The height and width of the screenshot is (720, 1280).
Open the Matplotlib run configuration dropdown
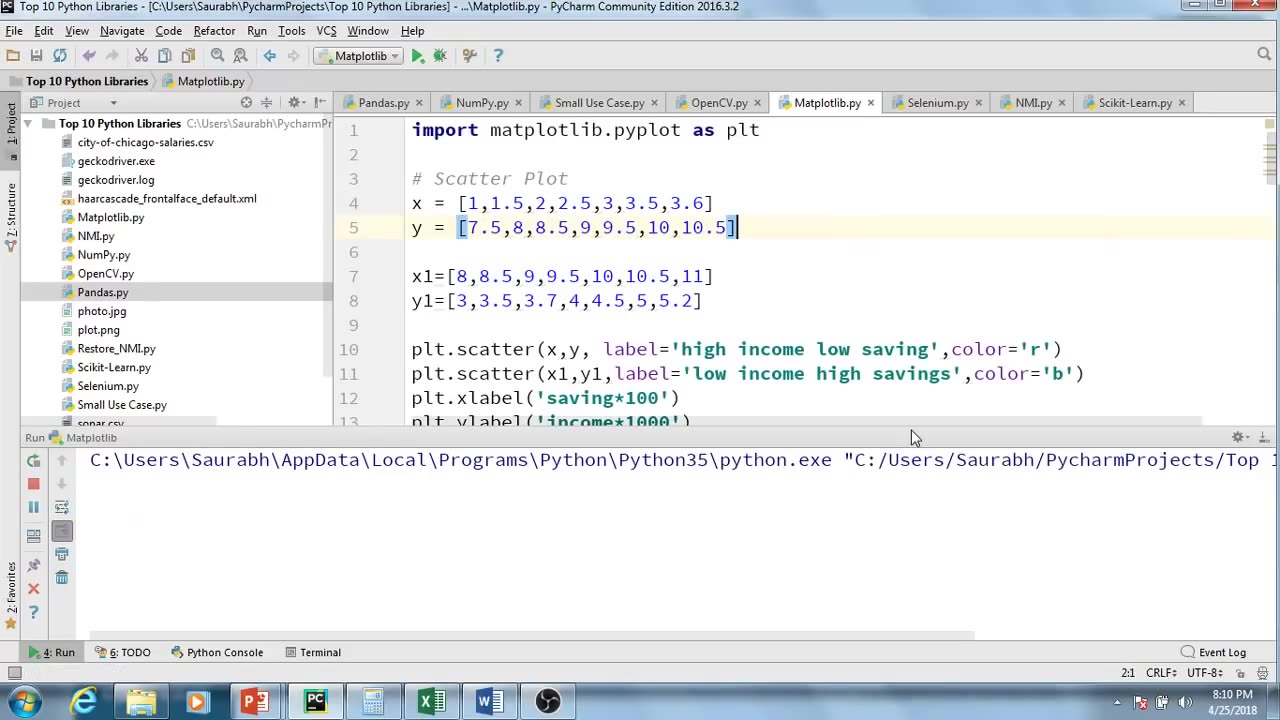tap(359, 56)
